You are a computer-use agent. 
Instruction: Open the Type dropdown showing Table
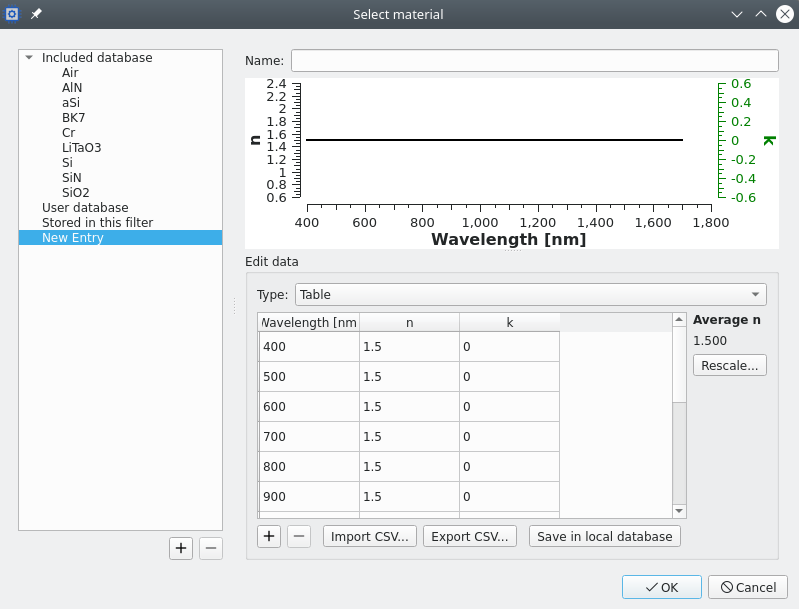[x=530, y=295]
